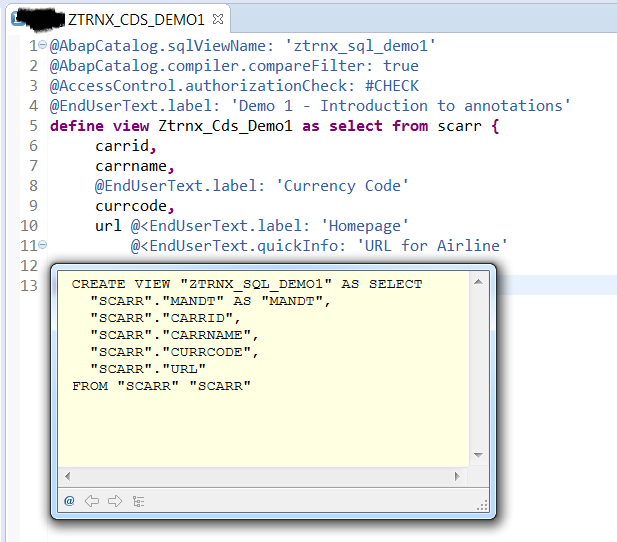This screenshot has width=617, height=542.
Task: Click the "SCARR"."CURRCODE" line in popup
Action: click(x=174, y=352)
